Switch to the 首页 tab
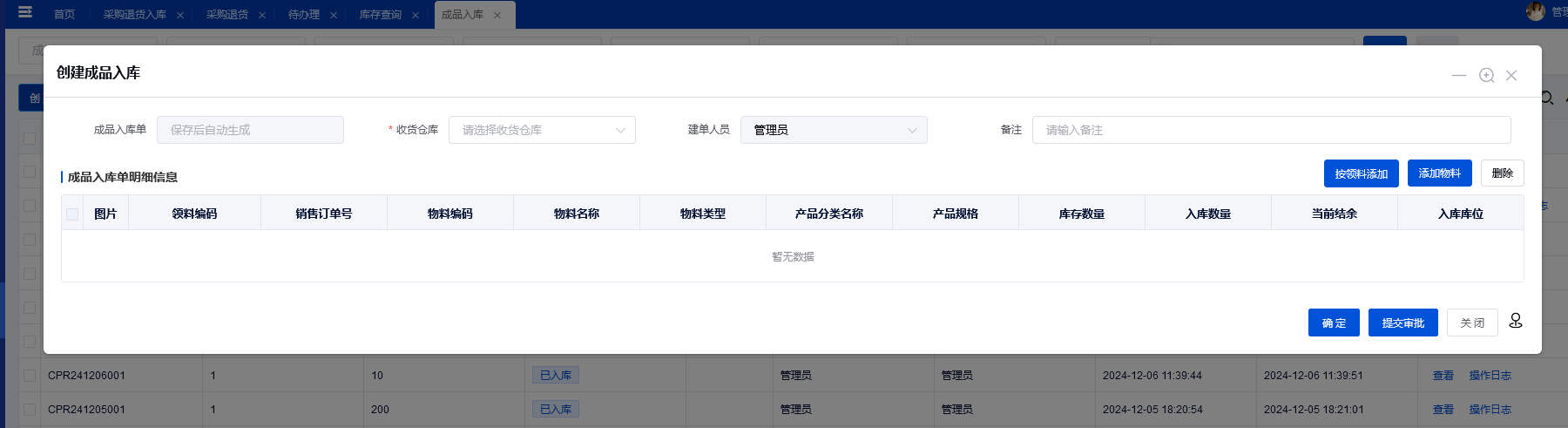This screenshot has height=428, width=1568. click(64, 15)
